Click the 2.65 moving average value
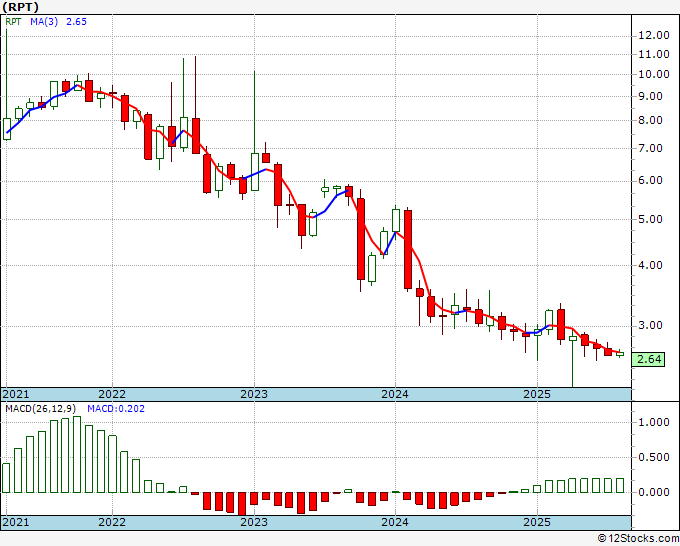The height and width of the screenshot is (546, 680). [x=76, y=22]
